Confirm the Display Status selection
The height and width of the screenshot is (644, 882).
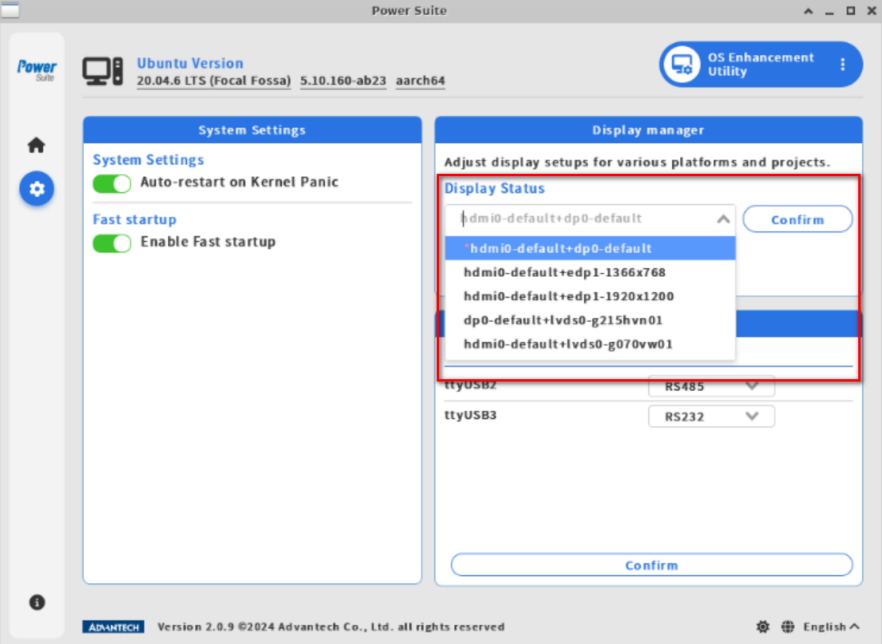[797, 219]
